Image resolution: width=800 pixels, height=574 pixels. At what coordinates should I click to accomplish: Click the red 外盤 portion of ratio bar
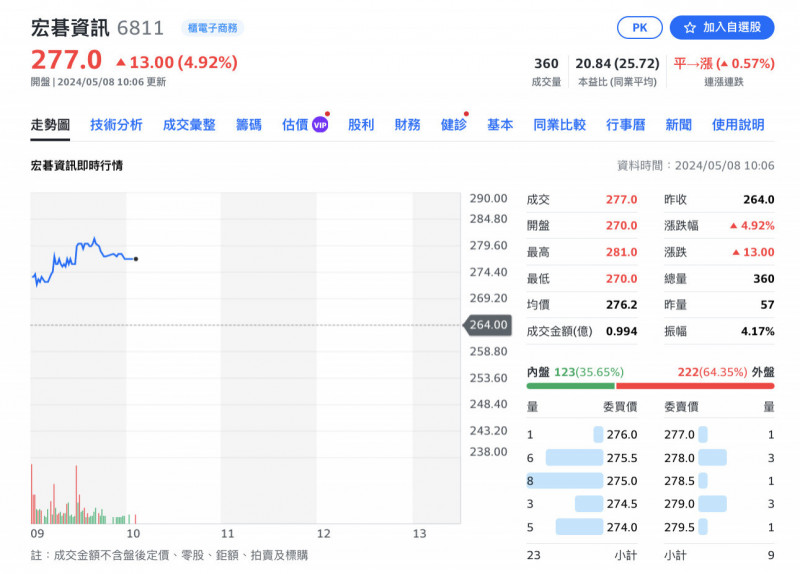click(695, 386)
